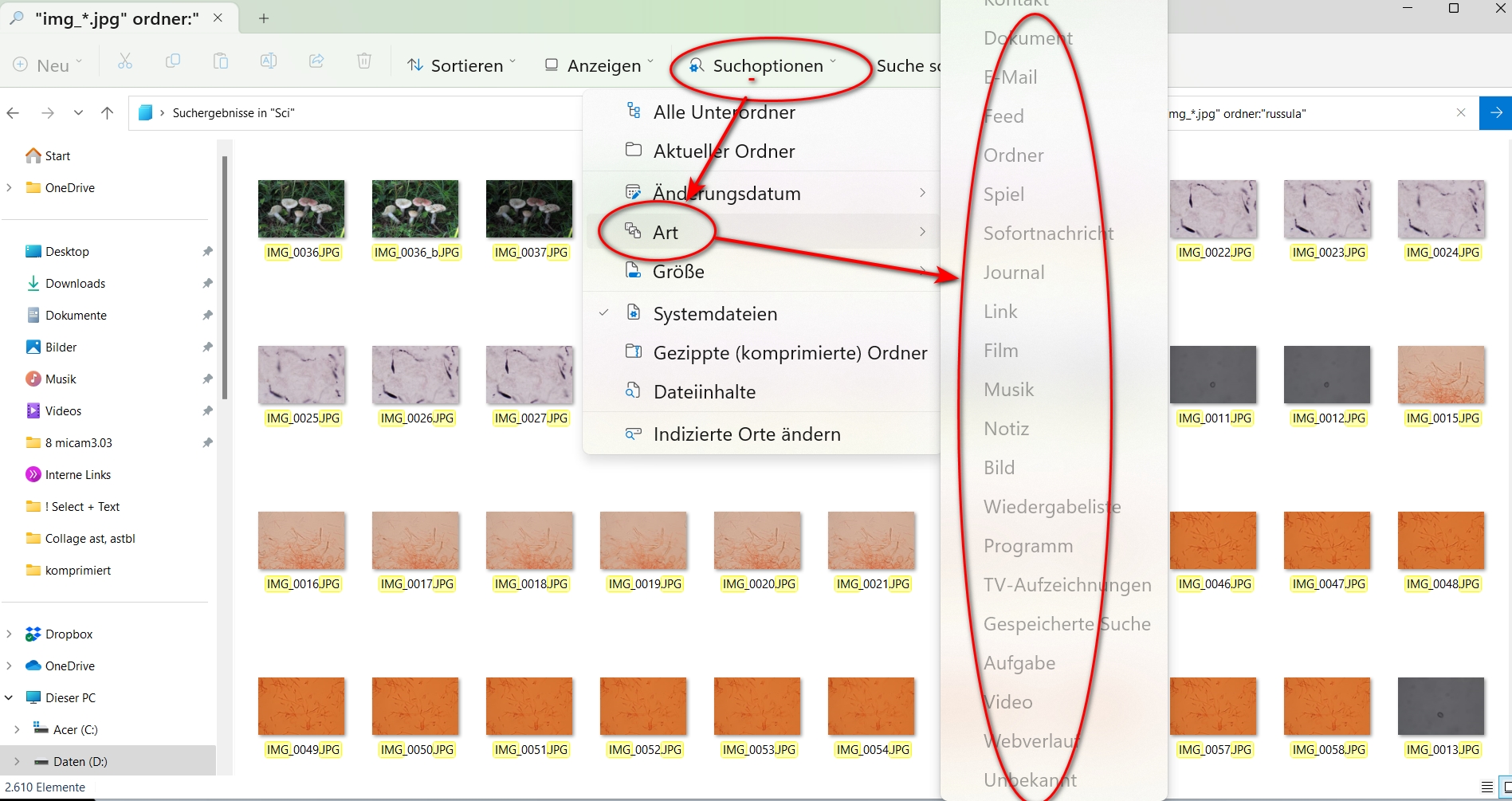This screenshot has width=1512, height=801.
Task: Click the Neu button to create item
Action: coord(46,65)
